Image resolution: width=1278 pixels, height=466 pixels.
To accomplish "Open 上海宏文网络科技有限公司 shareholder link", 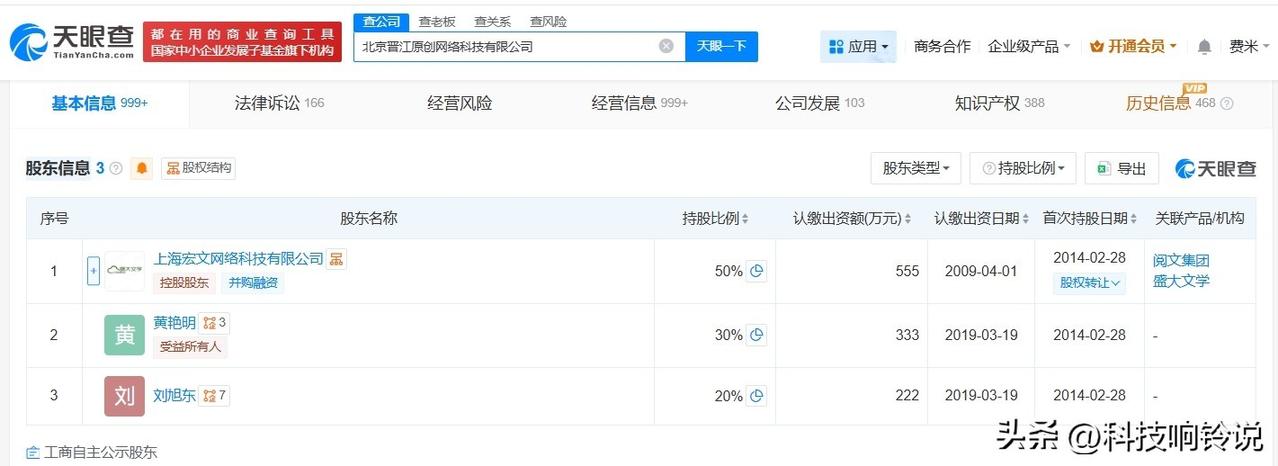I will point(239,259).
